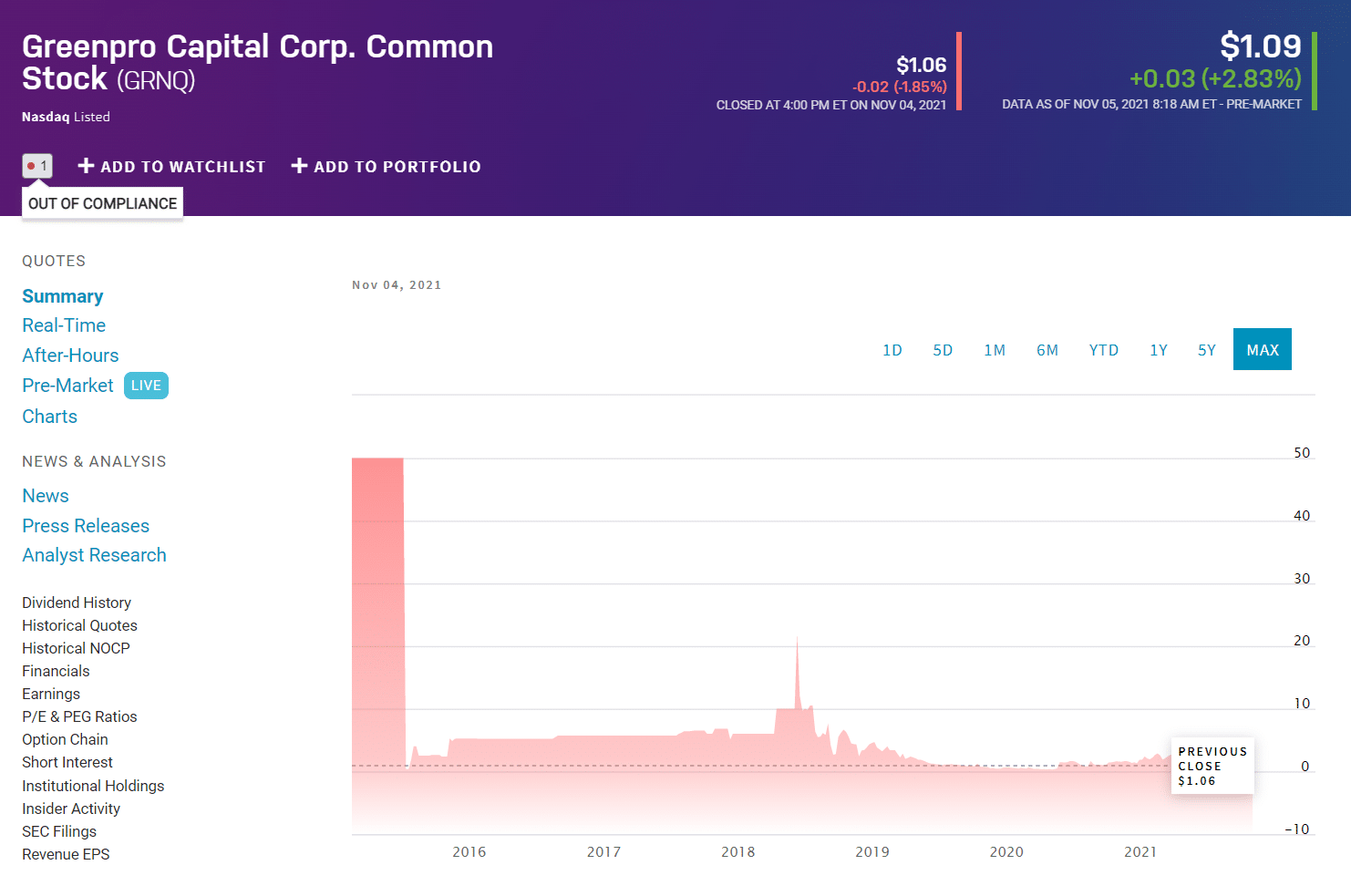Viewport: 1351px width, 896px height.
Task: Click the plus icon beside Add to Watchlist
Action: 87,166
